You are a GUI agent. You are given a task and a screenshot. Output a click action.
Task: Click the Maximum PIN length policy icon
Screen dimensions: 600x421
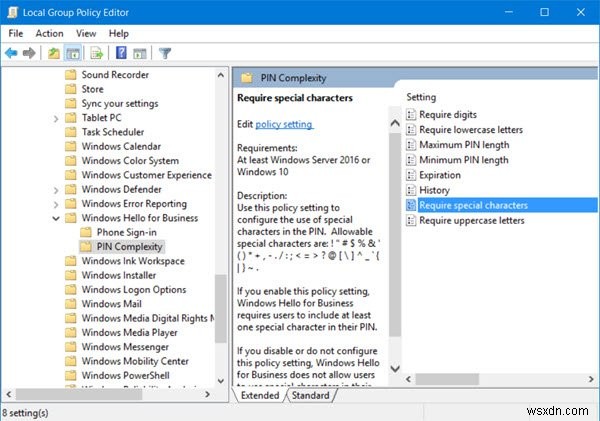click(411, 145)
